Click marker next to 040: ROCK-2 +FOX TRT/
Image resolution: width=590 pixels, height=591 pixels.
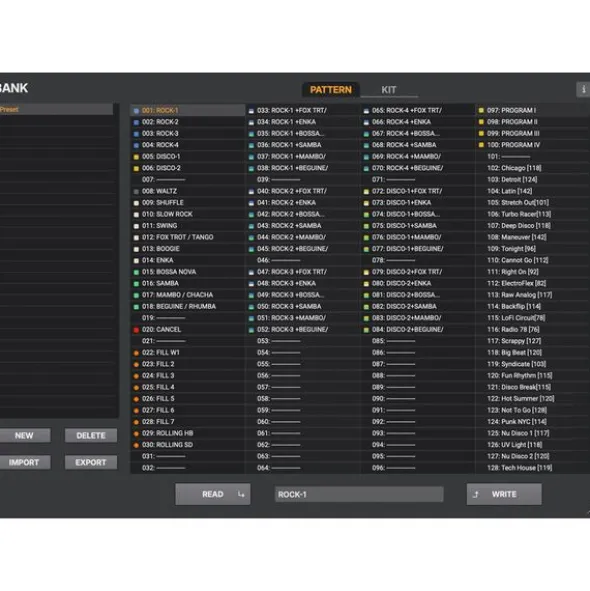click(251, 191)
